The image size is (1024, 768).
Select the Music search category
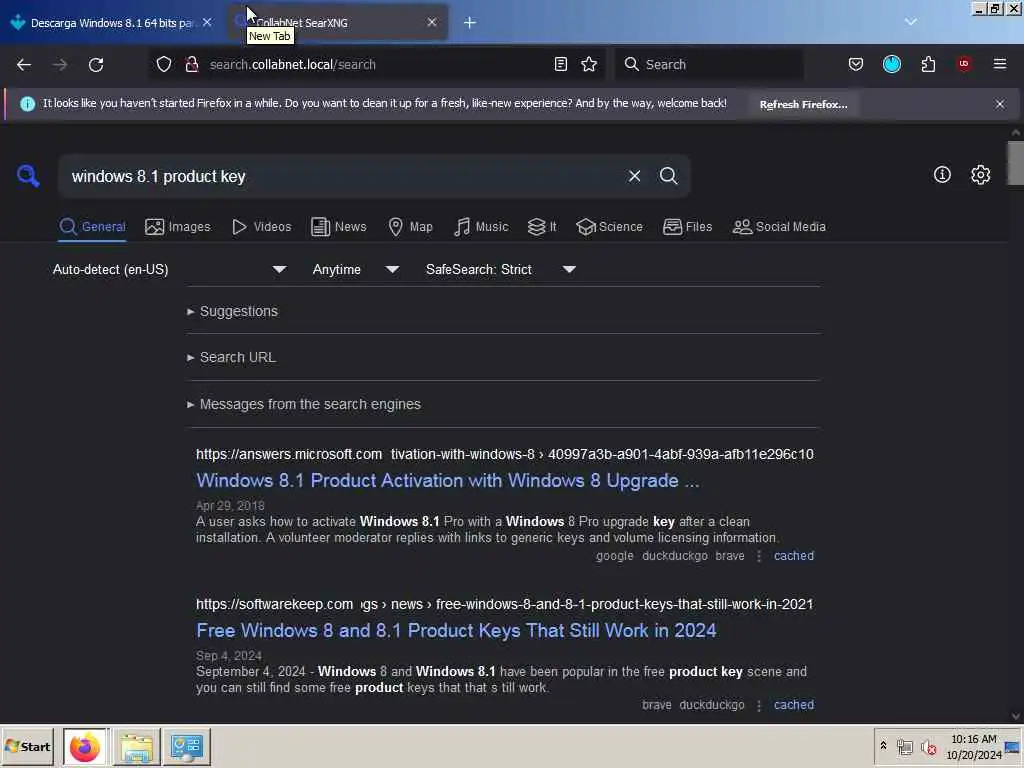(481, 227)
